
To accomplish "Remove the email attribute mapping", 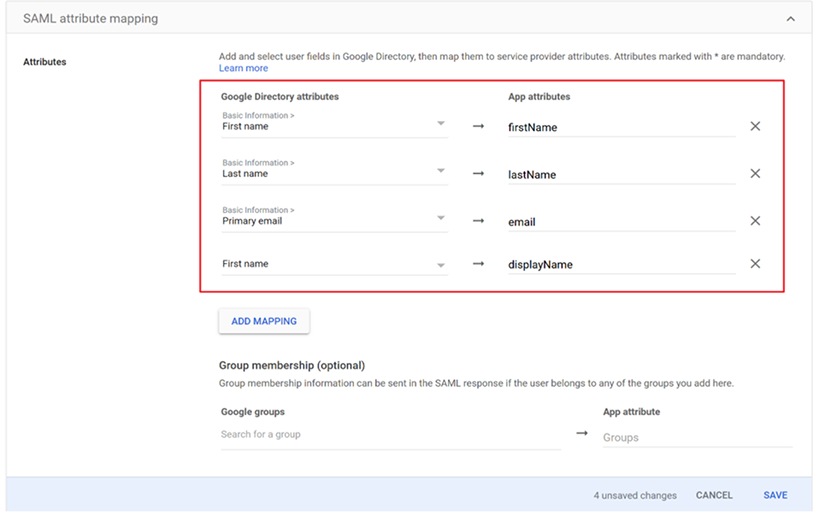I will 755,221.
